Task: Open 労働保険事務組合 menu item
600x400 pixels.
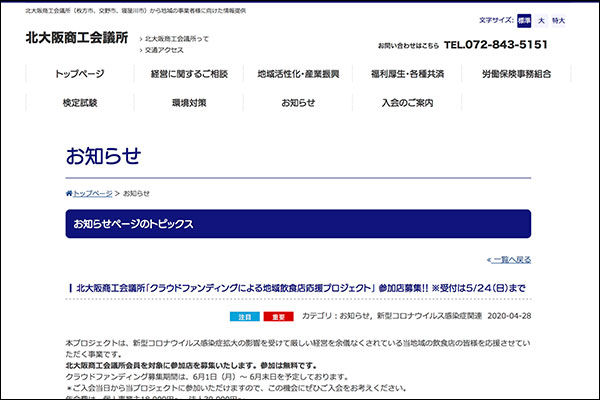Action: pyautogui.click(x=514, y=74)
